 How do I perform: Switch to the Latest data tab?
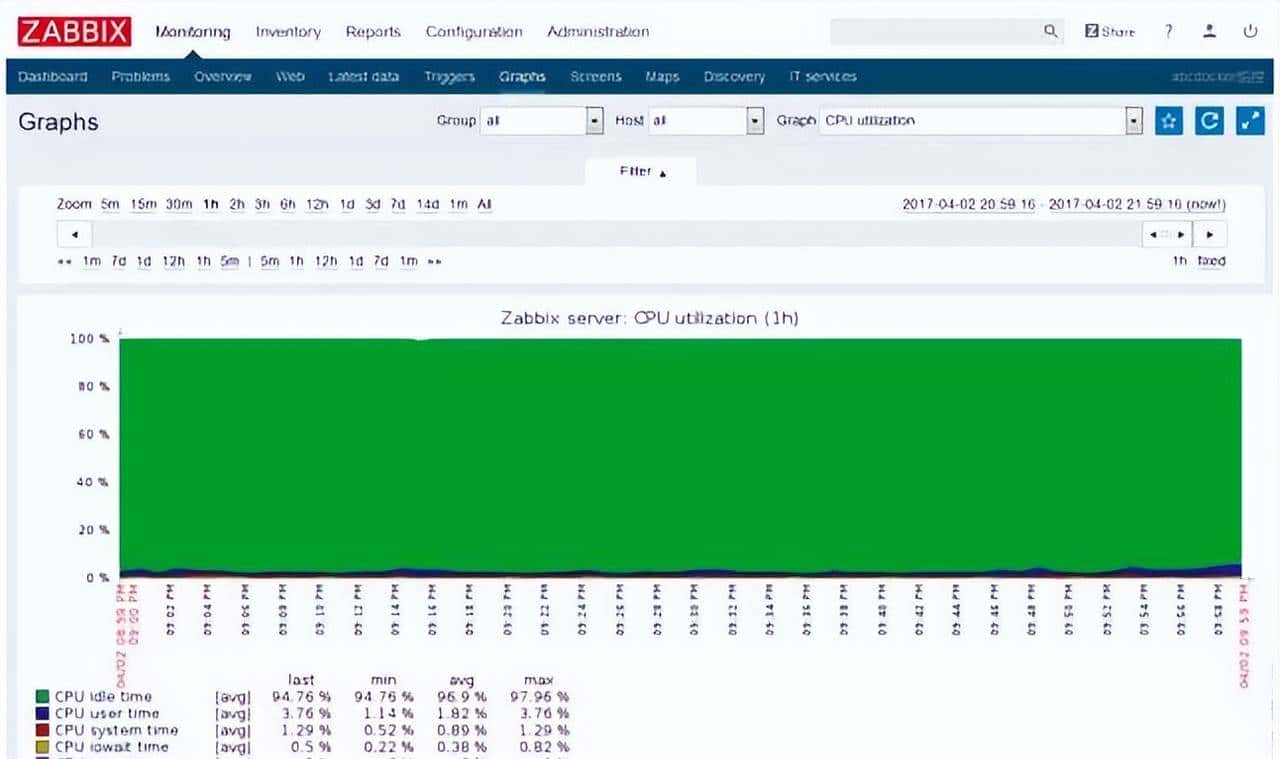pyautogui.click(x=363, y=77)
